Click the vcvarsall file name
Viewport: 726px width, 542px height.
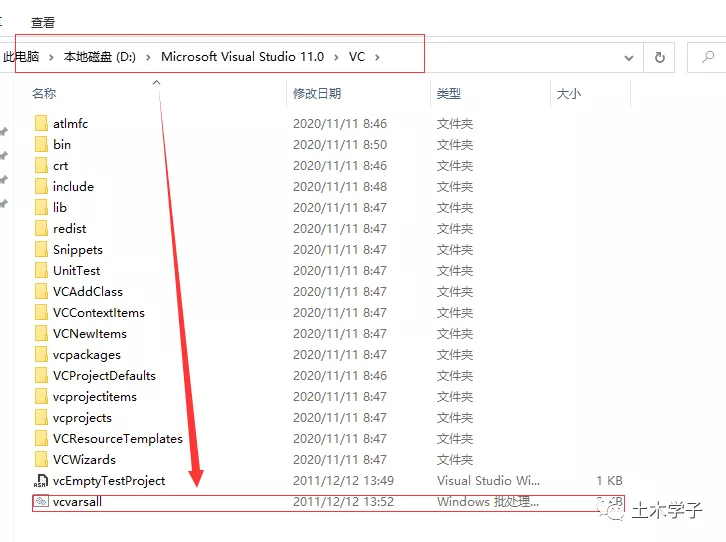pyautogui.click(x=77, y=502)
